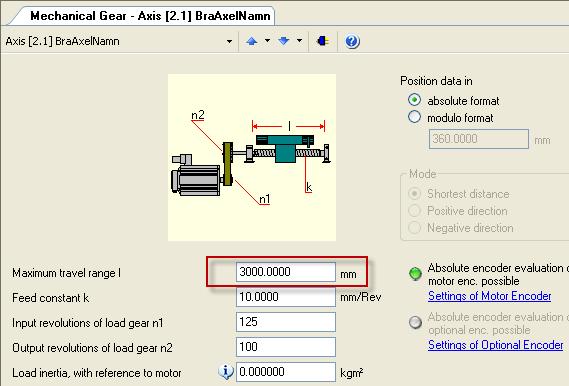The height and width of the screenshot is (386, 569).
Task: Open dropdown arrow beside up navigation icon
Action: click(x=267, y=41)
